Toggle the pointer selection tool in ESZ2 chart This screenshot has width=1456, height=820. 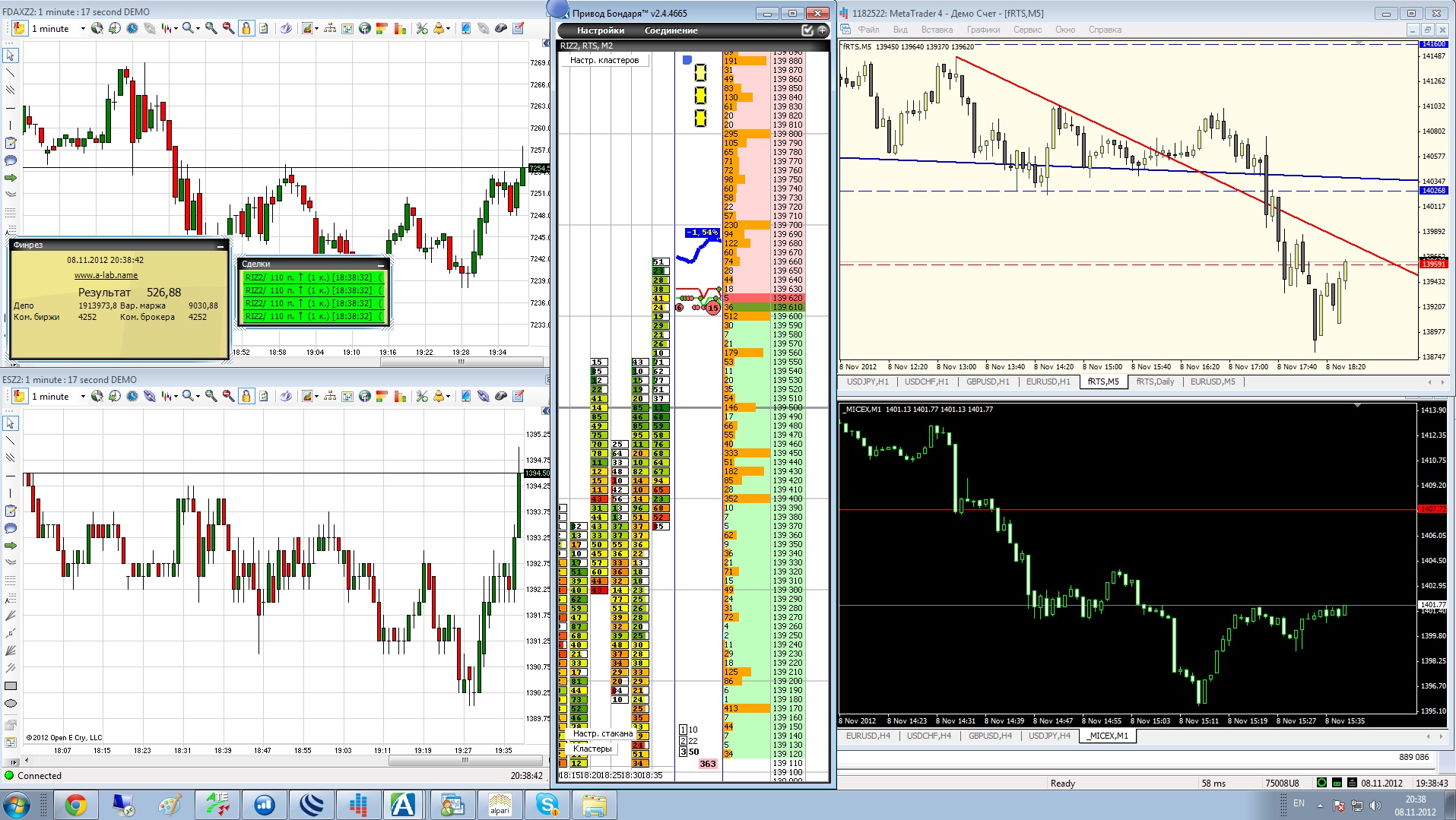point(11,423)
